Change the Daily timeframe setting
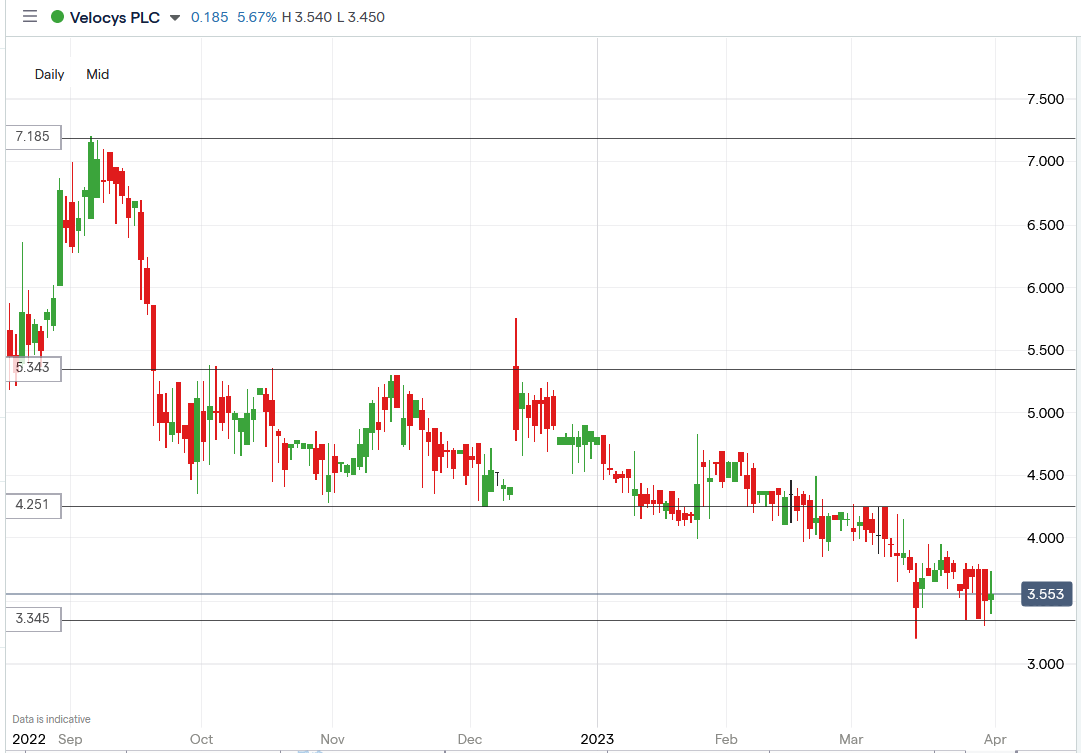The height and width of the screenshot is (753, 1081). [50, 74]
